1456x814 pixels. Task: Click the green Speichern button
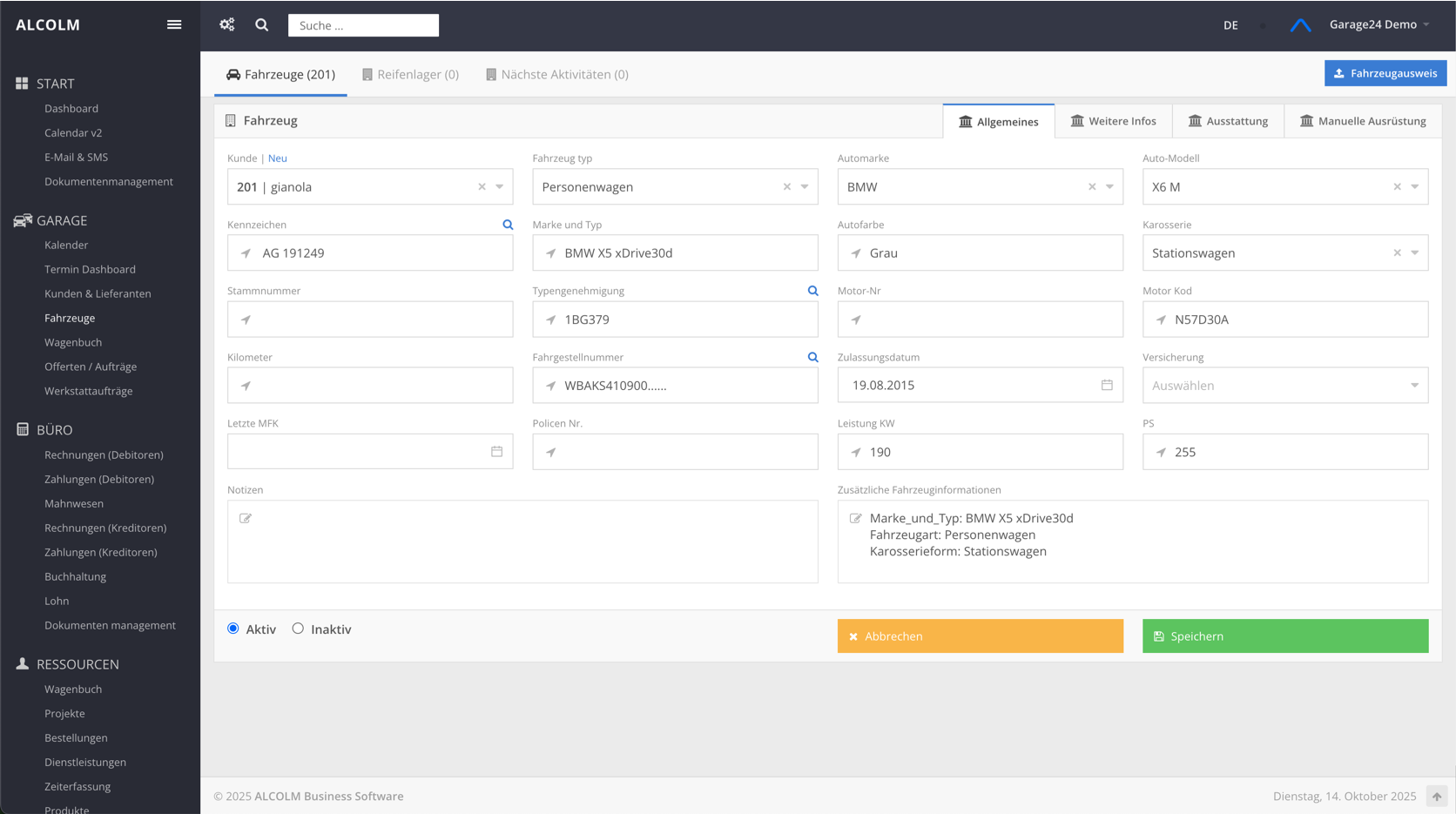coord(1284,636)
